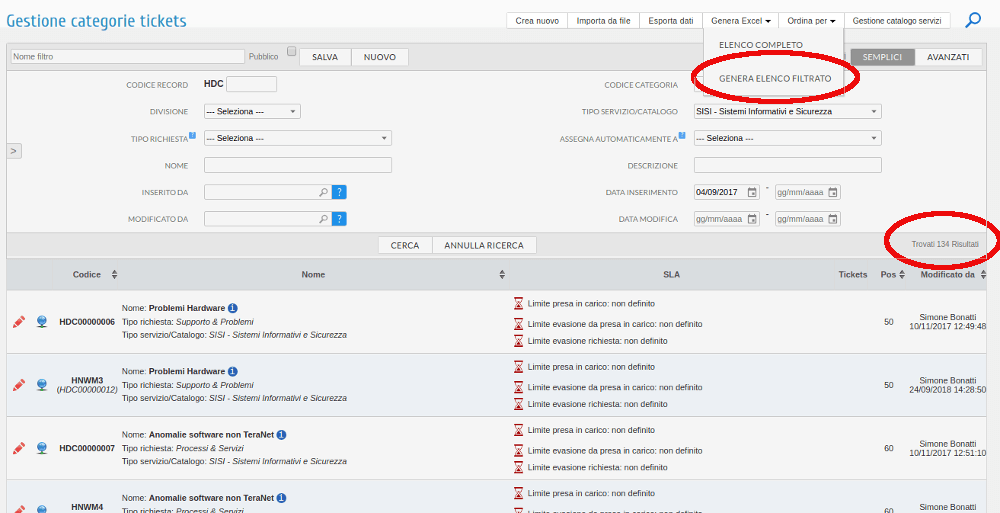Open the search magnifier in the header

pos(973,20)
